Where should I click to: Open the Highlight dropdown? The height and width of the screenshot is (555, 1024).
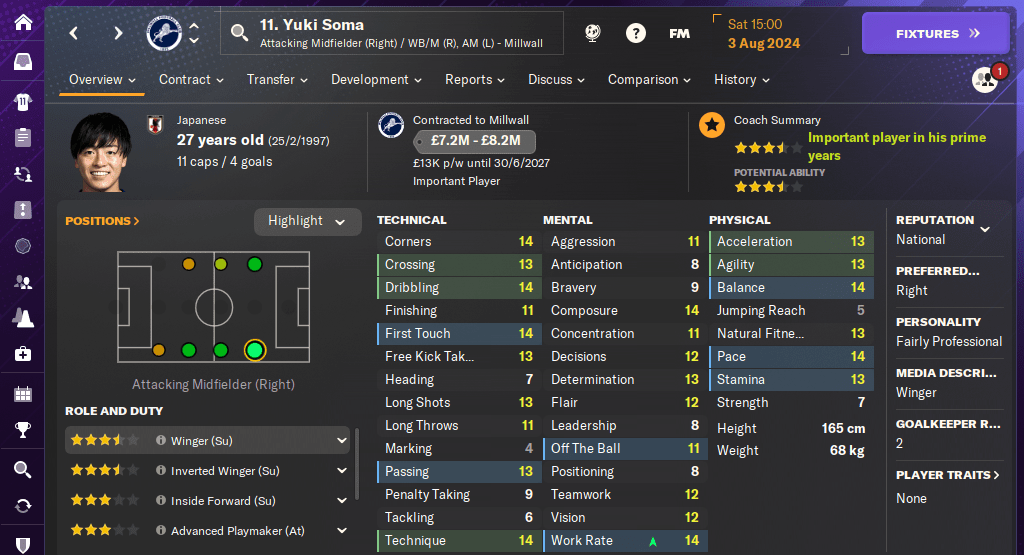coord(307,221)
